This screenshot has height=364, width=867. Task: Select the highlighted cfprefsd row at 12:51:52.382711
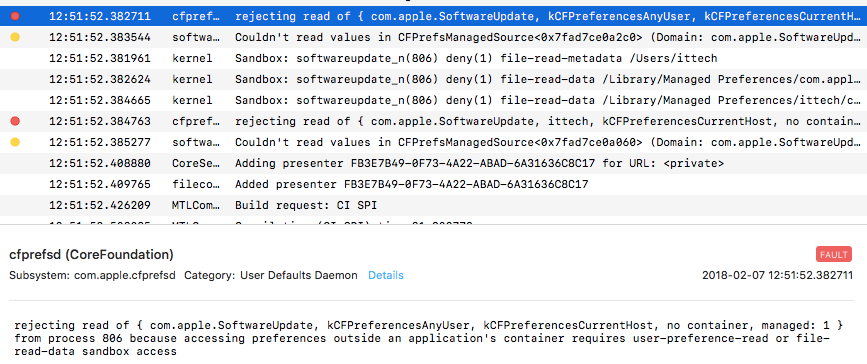coord(434,16)
